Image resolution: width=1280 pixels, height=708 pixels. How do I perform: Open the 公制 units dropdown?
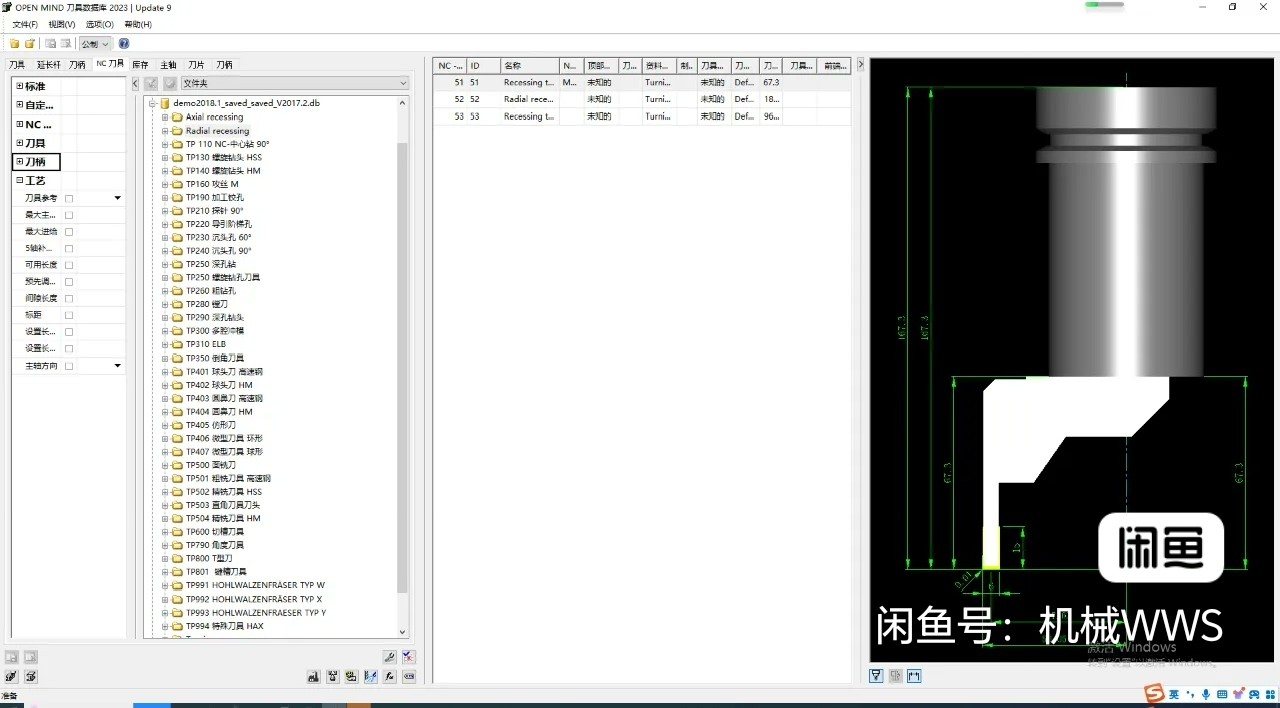[x=94, y=43]
